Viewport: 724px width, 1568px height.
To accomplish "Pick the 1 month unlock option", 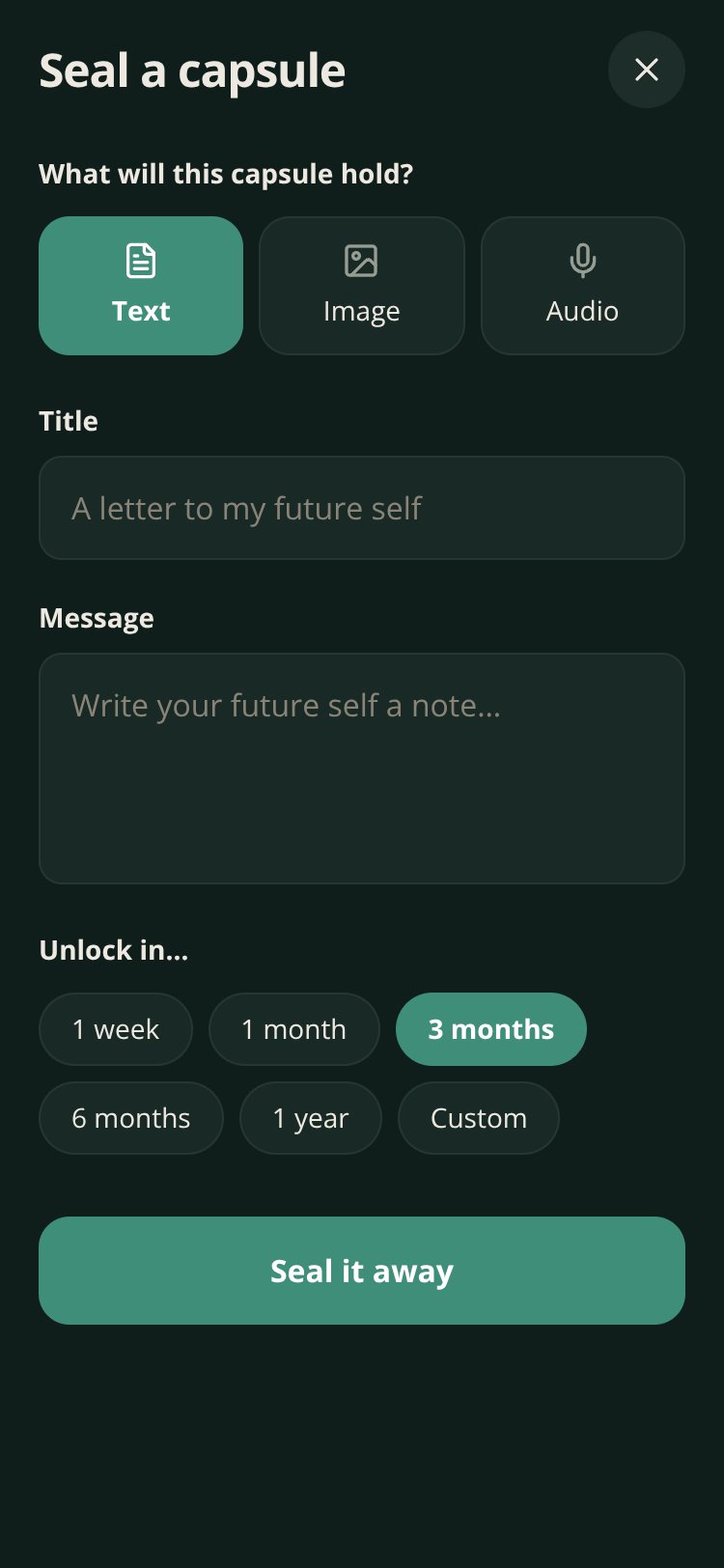I will [x=294, y=1029].
